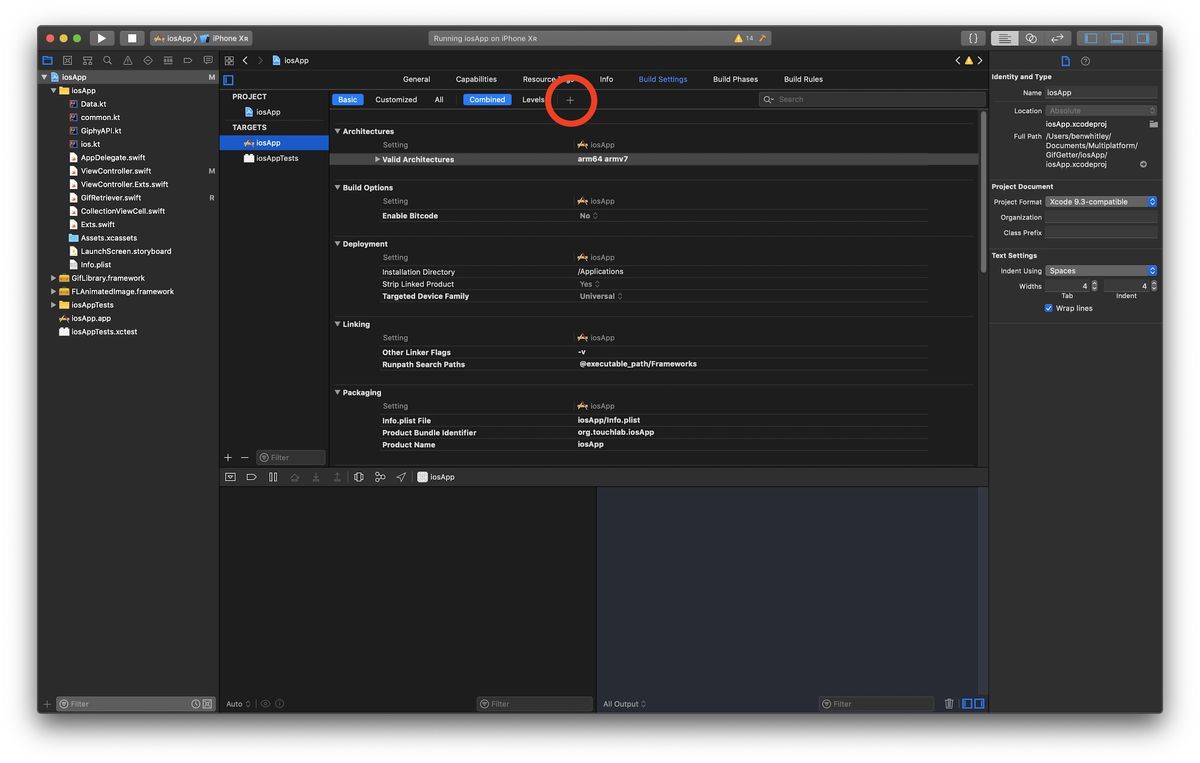Increment the Tab width stepper

1094,283
